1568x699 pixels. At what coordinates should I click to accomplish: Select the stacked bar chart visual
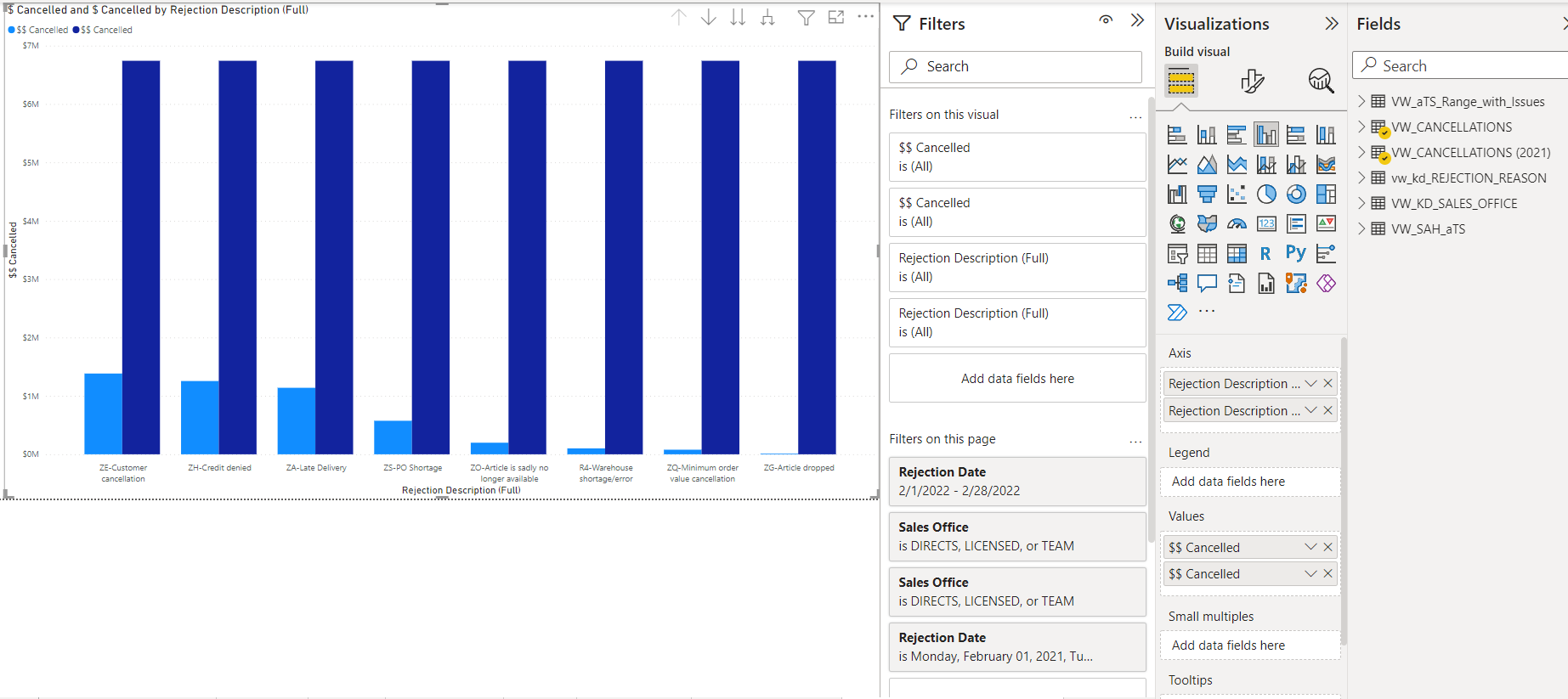pyautogui.click(x=1177, y=134)
